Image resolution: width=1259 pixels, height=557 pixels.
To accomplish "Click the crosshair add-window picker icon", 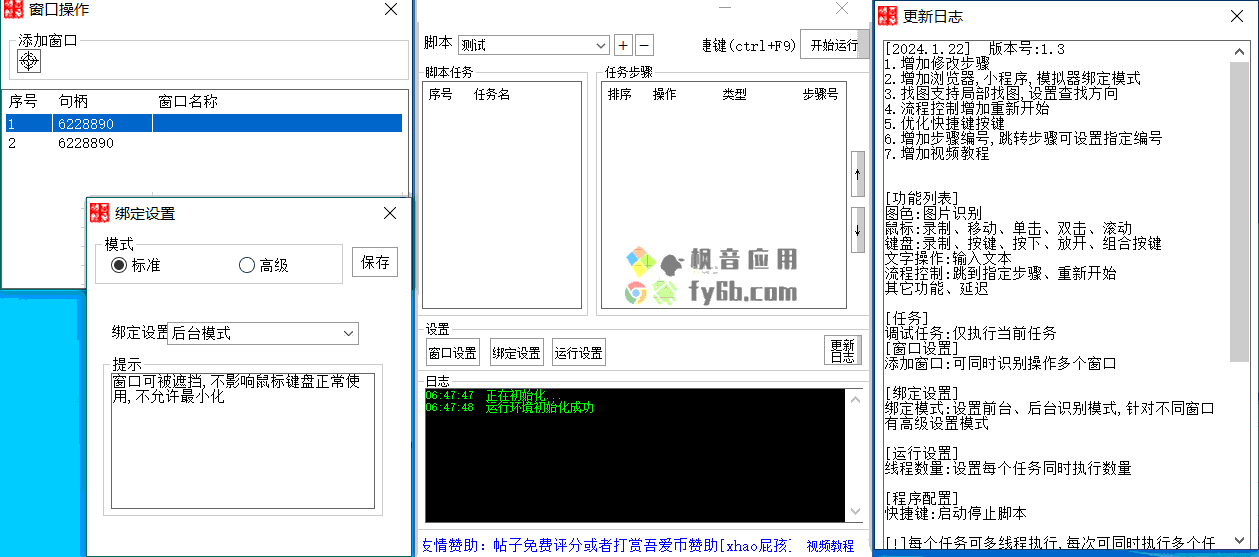I will [x=29, y=61].
